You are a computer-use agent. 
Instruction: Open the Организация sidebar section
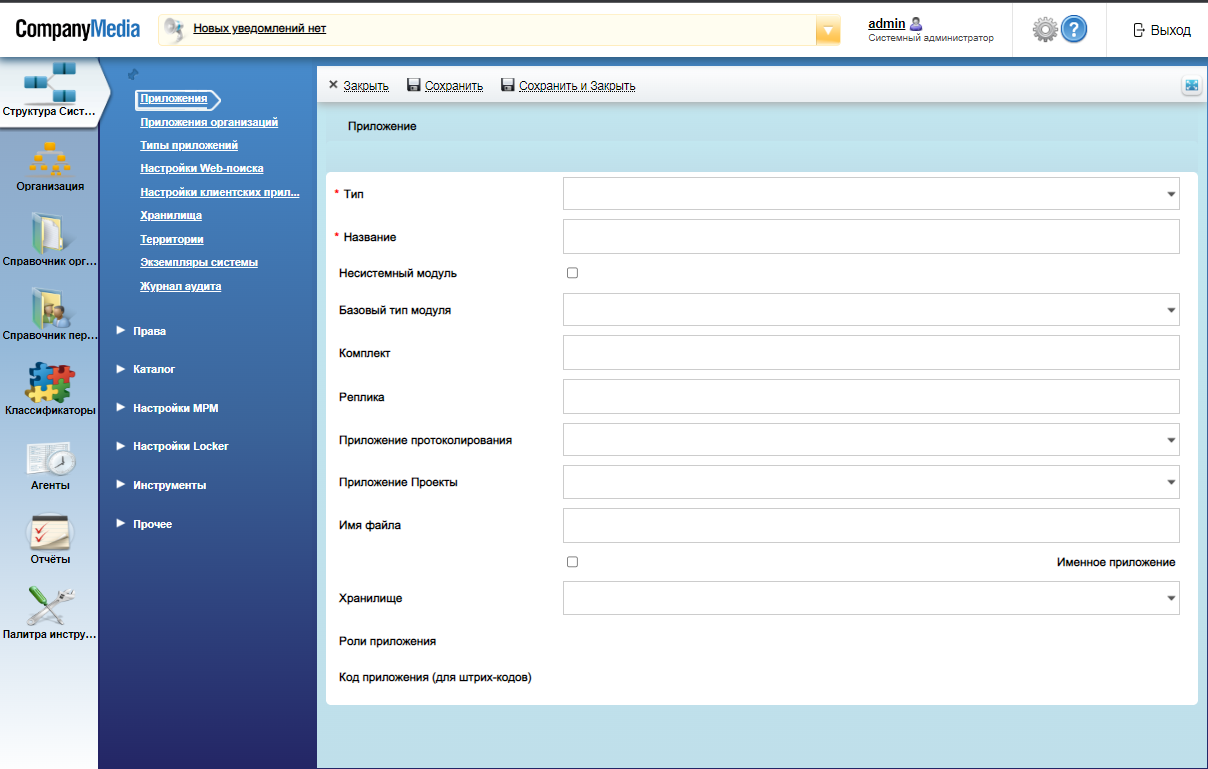(49, 166)
